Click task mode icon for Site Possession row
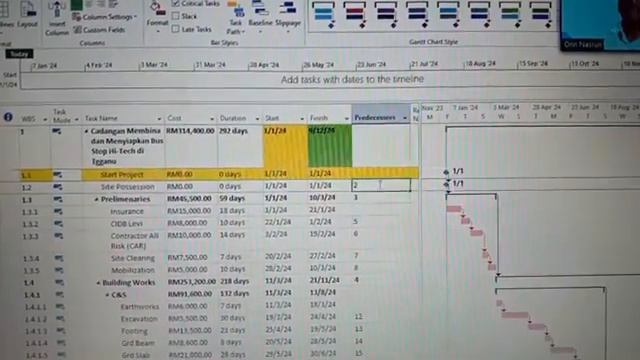The width and height of the screenshot is (640, 360). pos(58,187)
